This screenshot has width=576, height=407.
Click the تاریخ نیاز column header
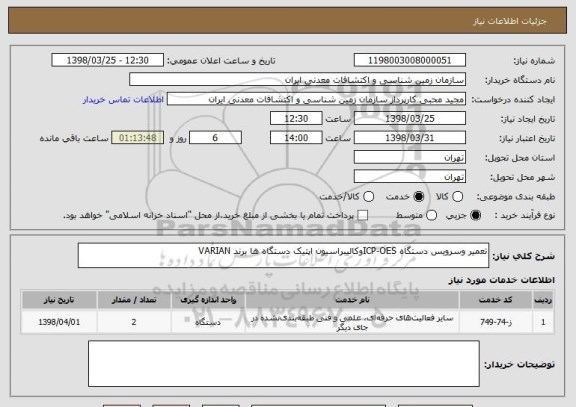tap(59, 300)
